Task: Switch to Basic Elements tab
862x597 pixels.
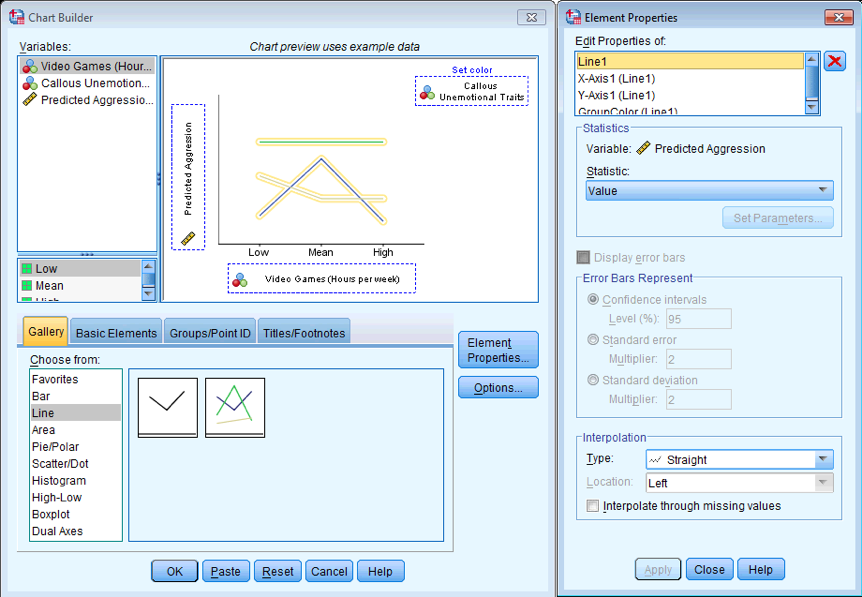Action: 116,333
